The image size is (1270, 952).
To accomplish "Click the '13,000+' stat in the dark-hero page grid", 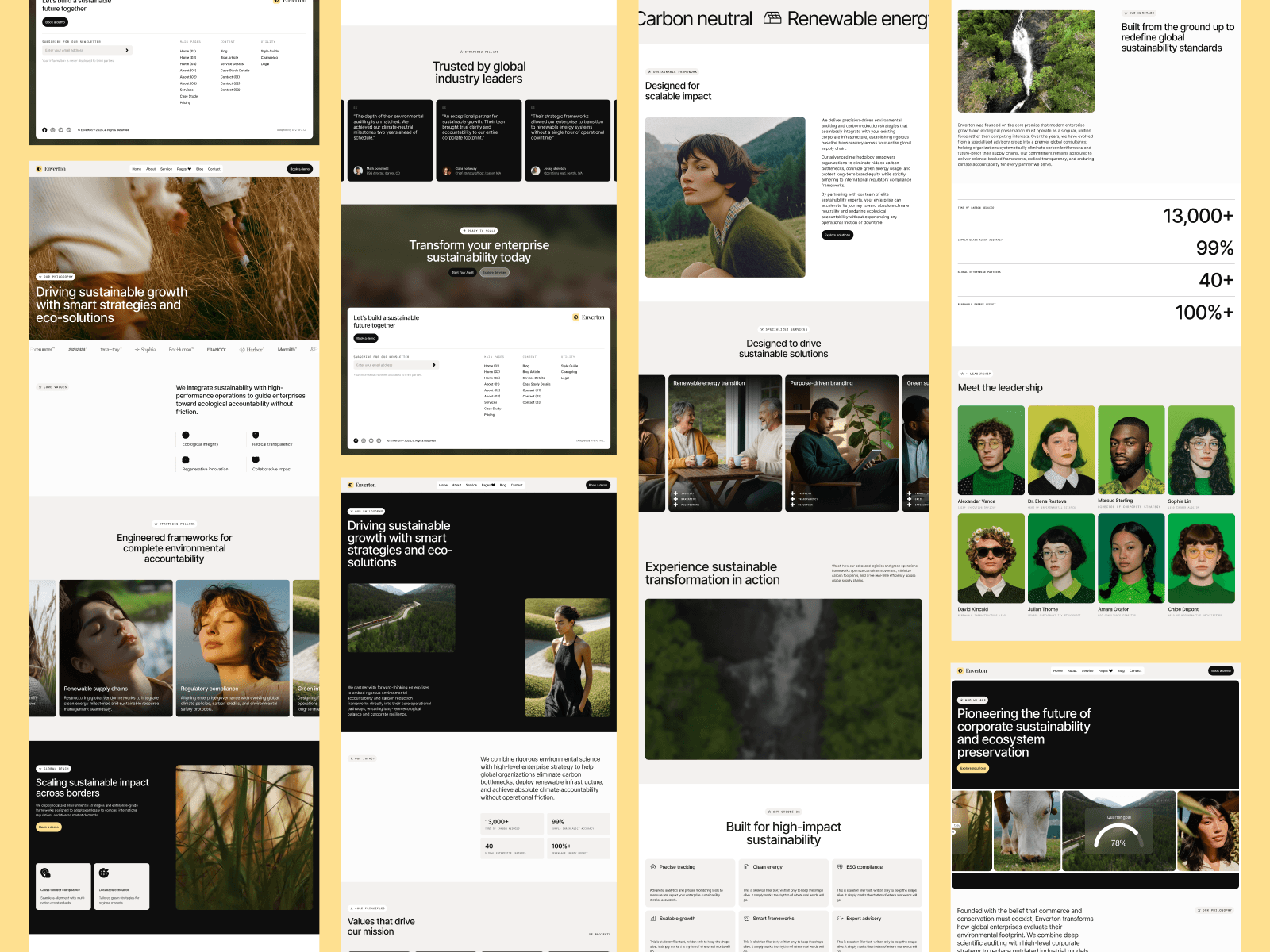I will 514,824.
